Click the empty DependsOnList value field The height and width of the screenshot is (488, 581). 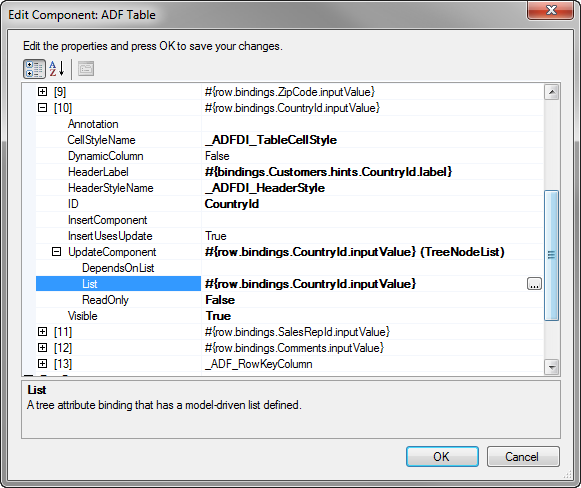click(372, 268)
